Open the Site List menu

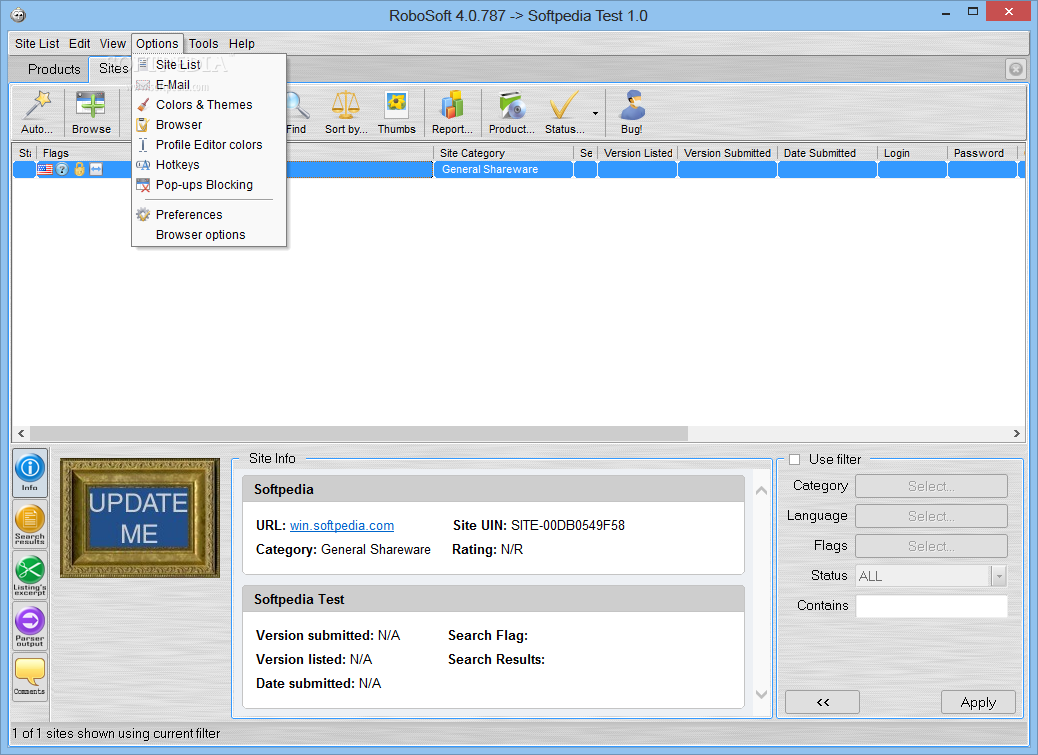(x=37, y=44)
